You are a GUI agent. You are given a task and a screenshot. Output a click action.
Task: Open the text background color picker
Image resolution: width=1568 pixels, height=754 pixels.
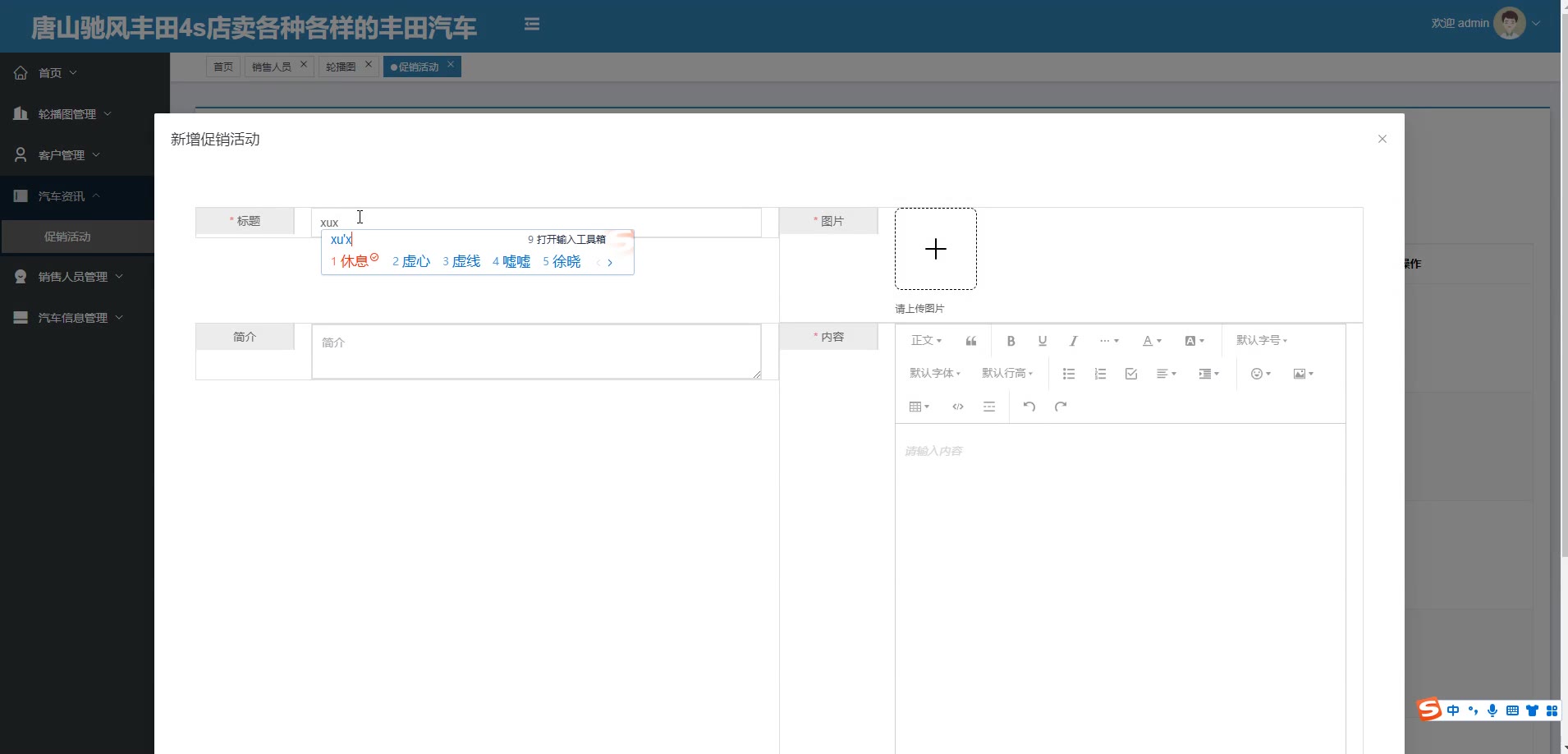[1194, 341]
